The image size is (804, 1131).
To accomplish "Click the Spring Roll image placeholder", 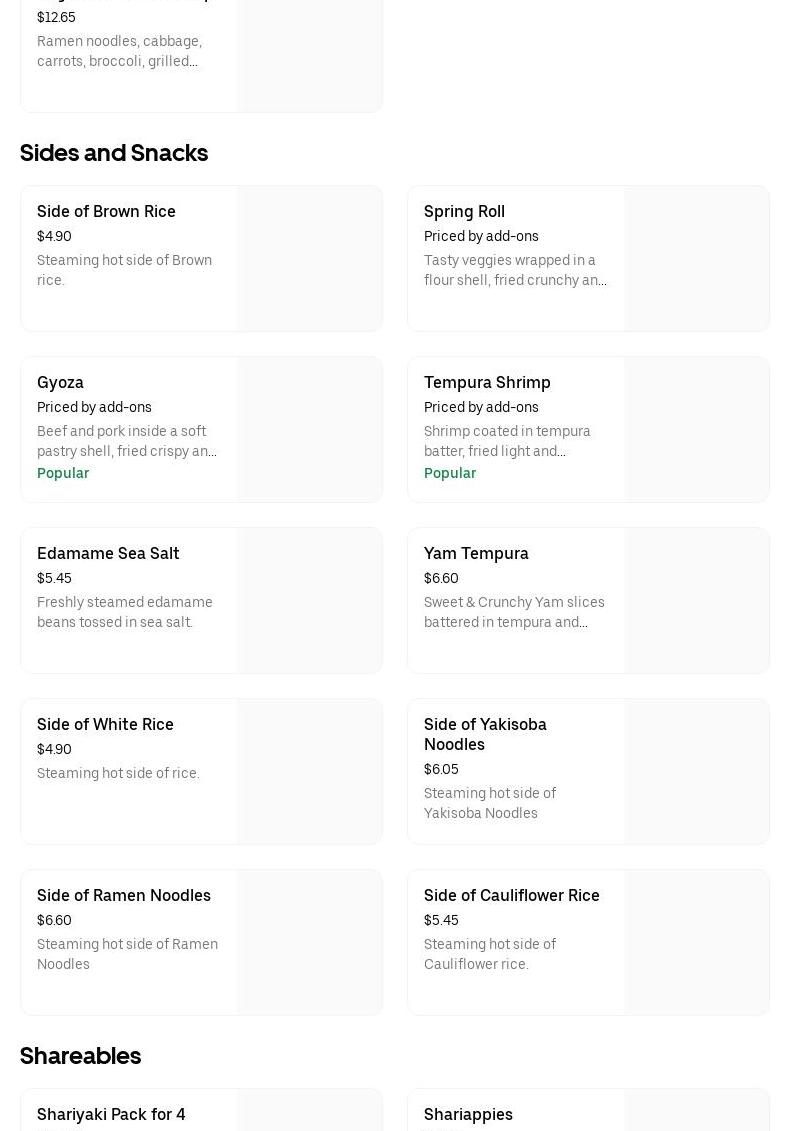I will 696,258.
